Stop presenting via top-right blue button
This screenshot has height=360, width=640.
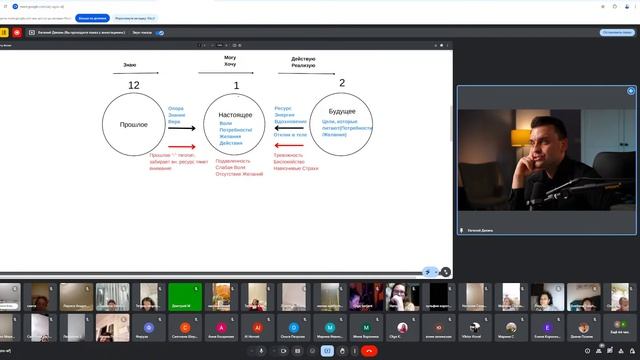tap(617, 32)
